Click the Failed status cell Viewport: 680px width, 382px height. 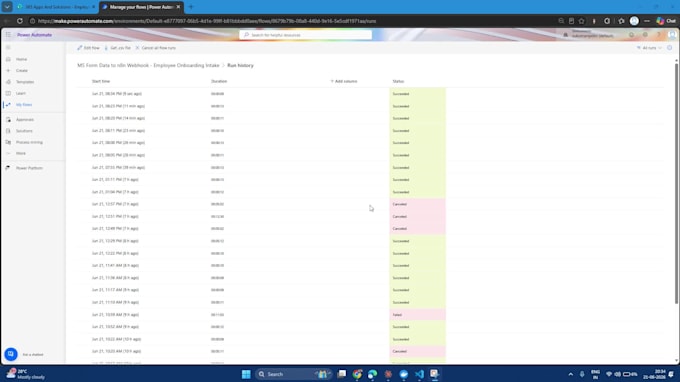[417, 315]
